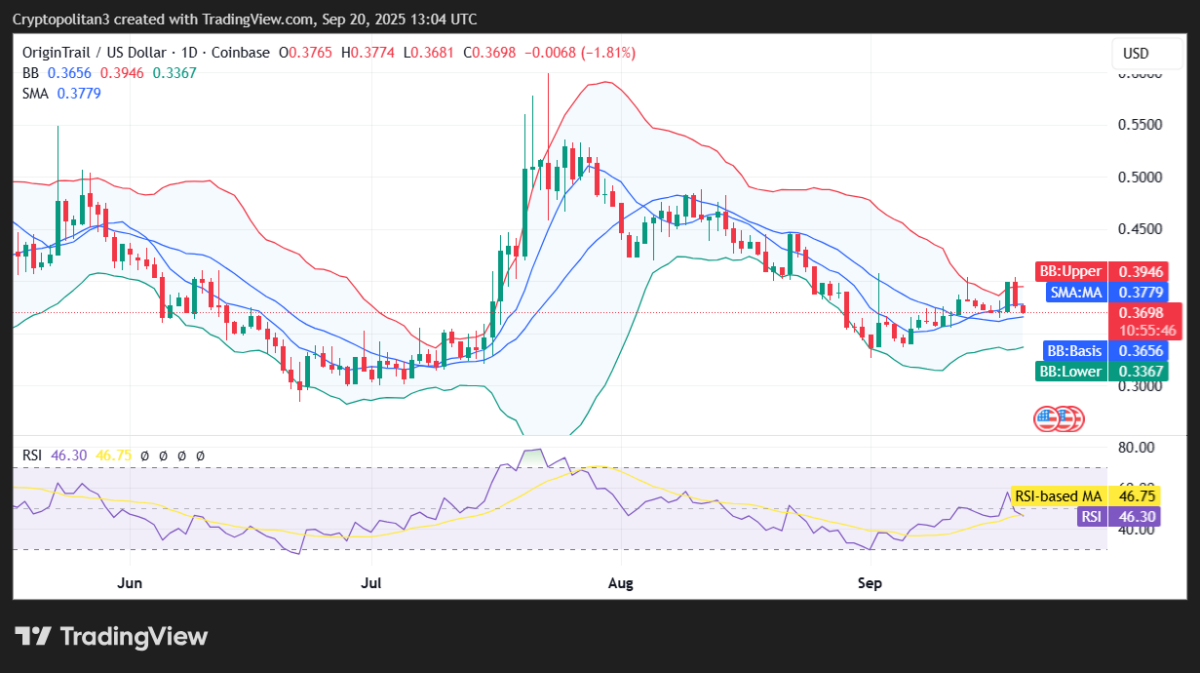This screenshot has height=673, width=1200.
Task: Open the USD currency dropdown
Action: [1136, 53]
